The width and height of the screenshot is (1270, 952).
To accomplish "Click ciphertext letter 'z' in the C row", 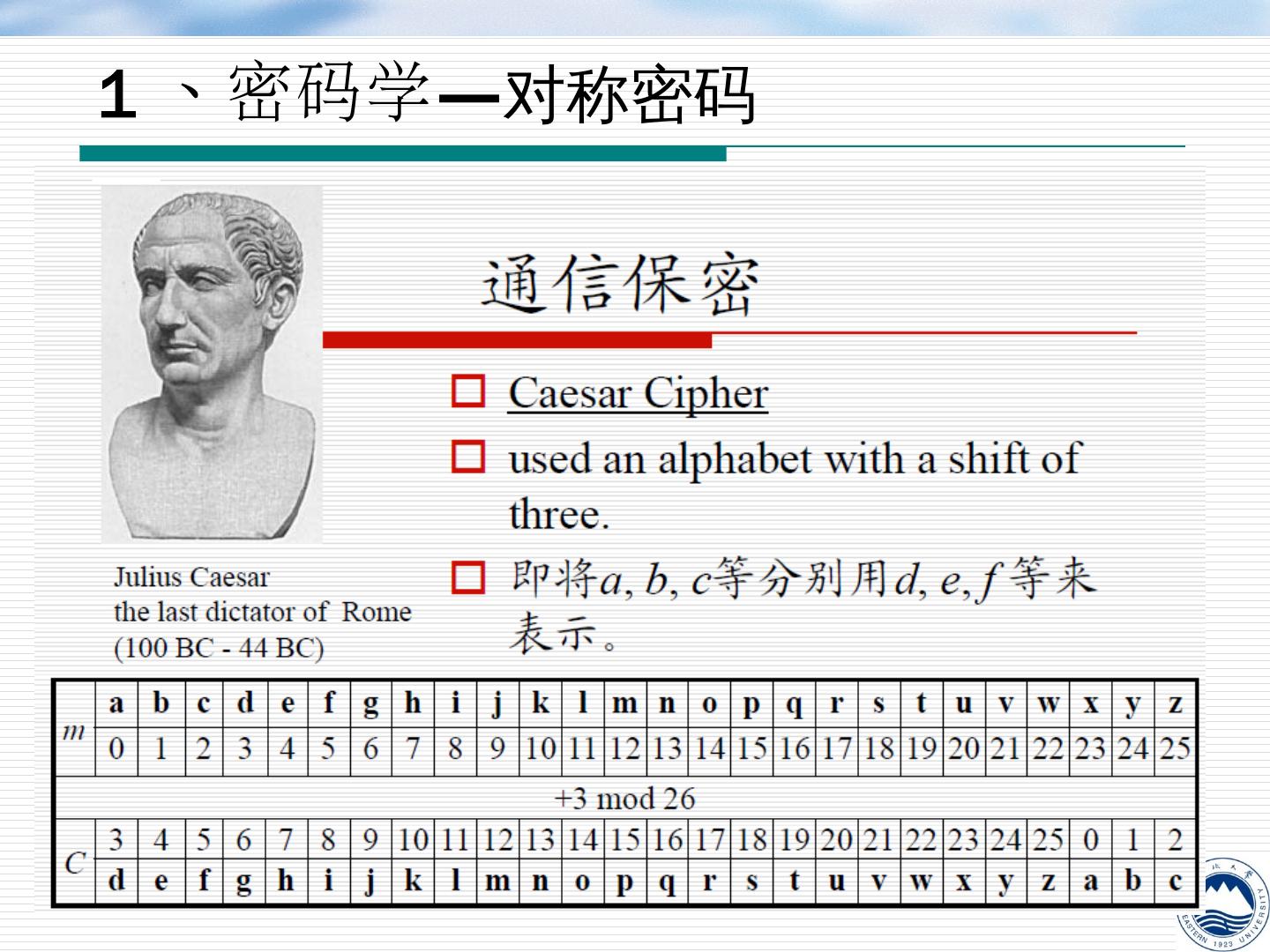I will click(1048, 881).
